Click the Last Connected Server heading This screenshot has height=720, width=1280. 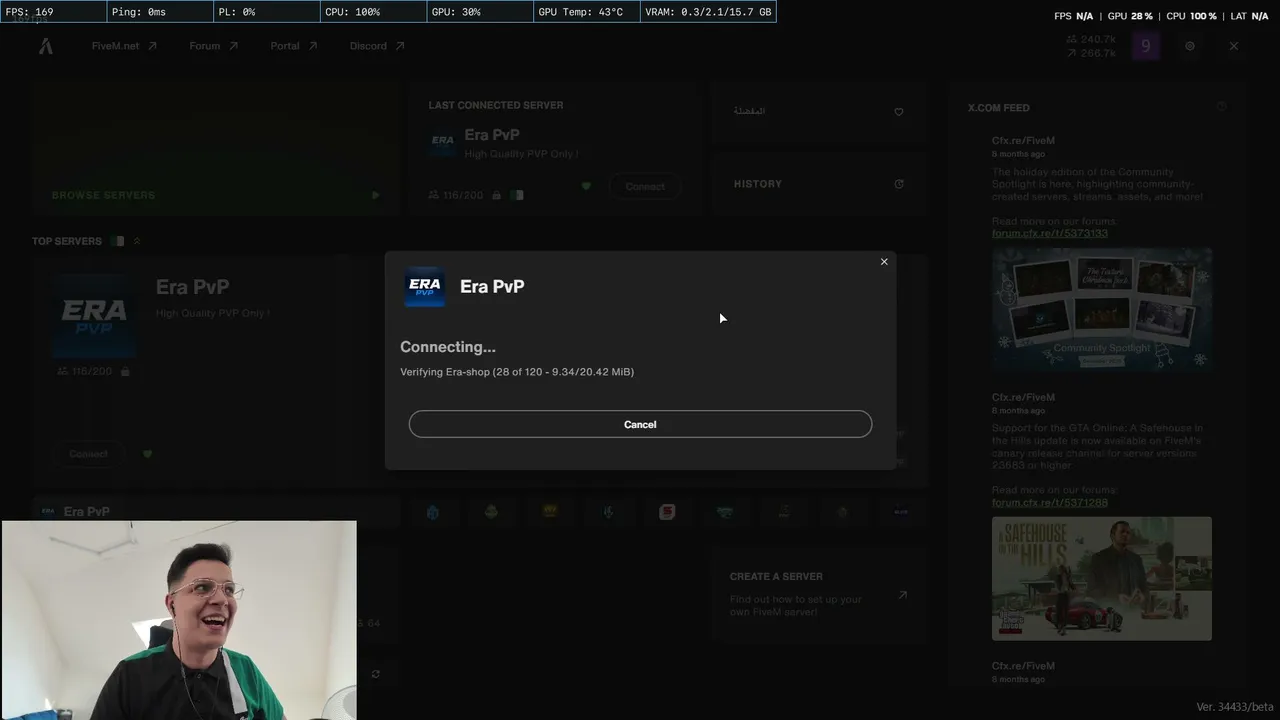(x=496, y=105)
